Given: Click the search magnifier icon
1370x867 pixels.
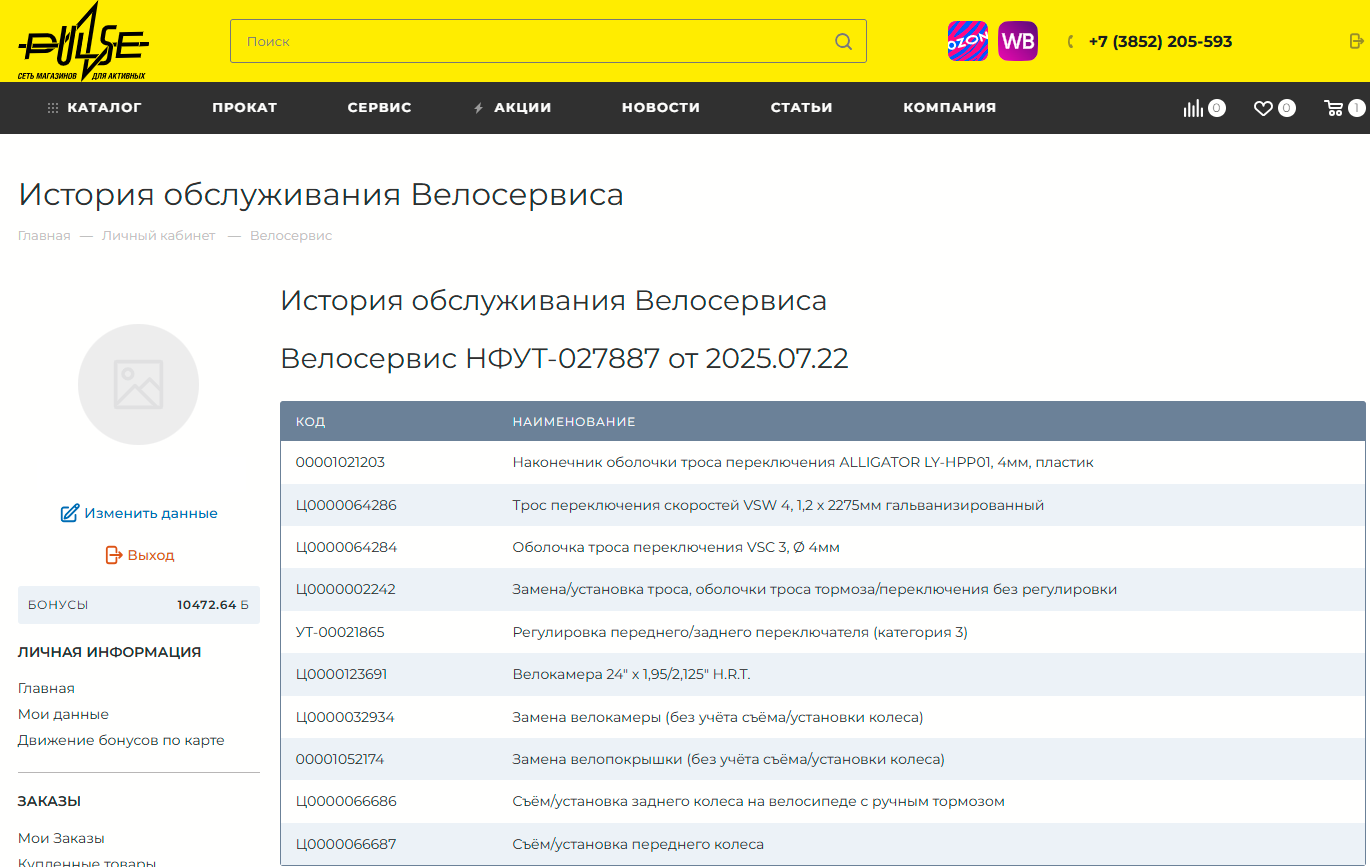Looking at the screenshot, I should click(843, 42).
